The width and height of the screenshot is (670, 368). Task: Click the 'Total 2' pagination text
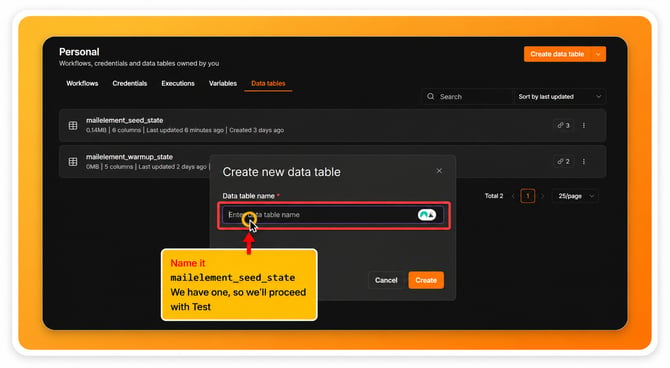[x=494, y=196]
